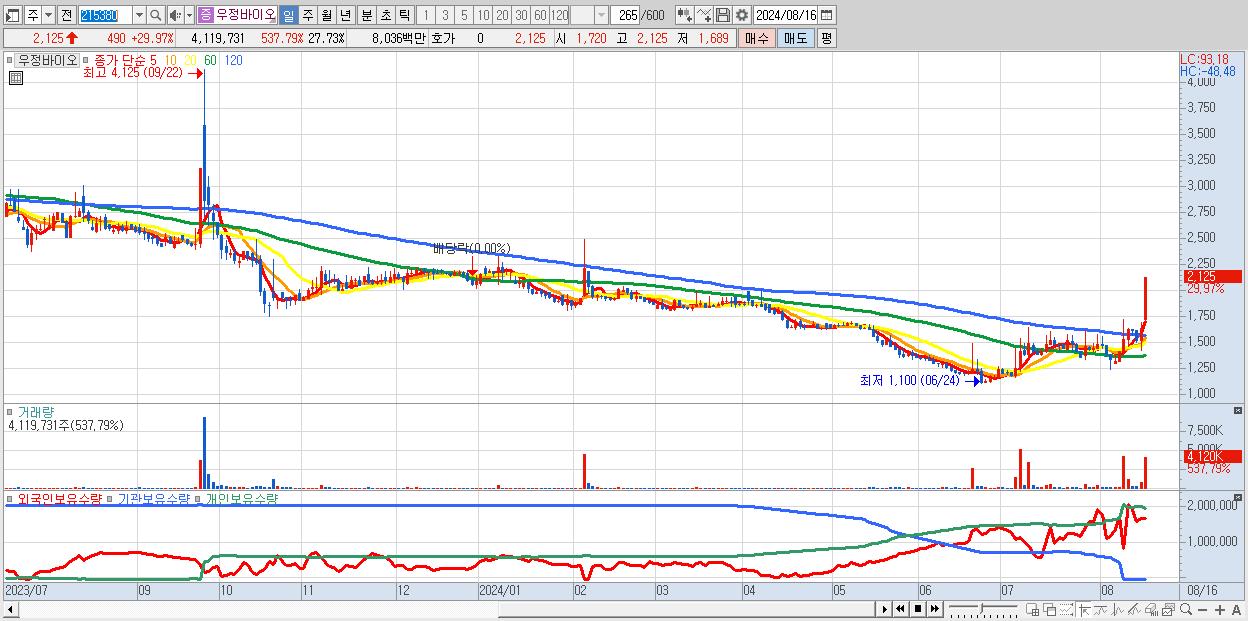Click the 증 market badge icon

pos(205,15)
